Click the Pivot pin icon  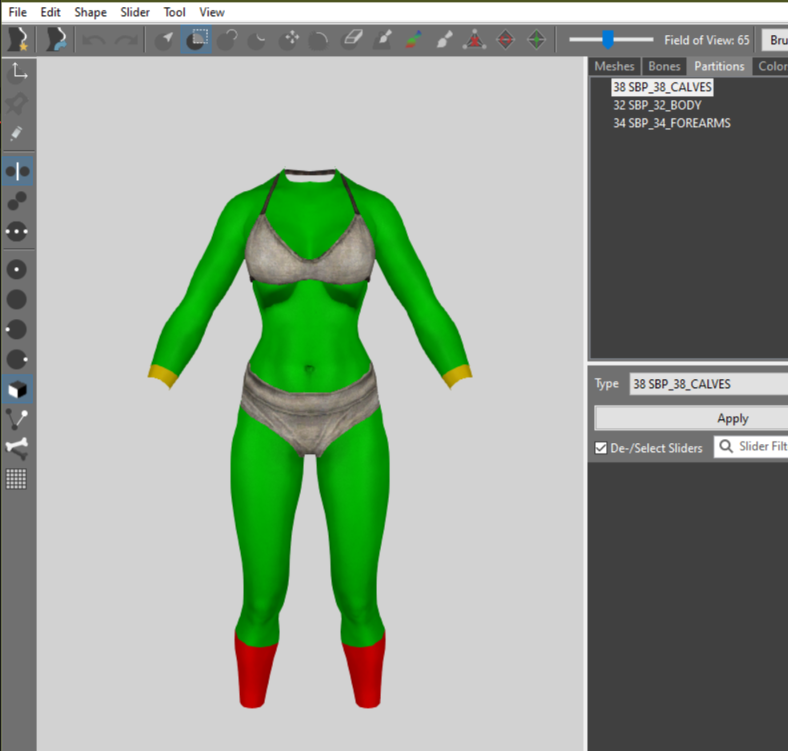click(x=17, y=104)
